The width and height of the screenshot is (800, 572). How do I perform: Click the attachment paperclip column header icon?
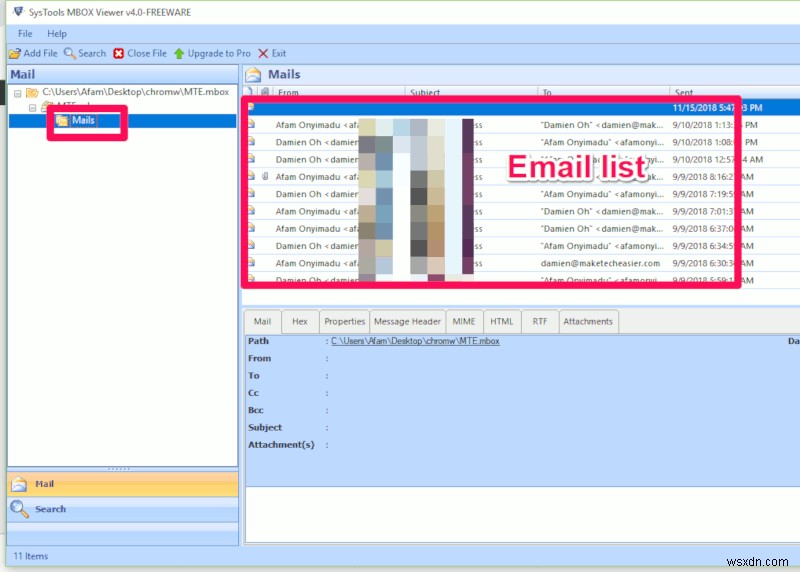tap(265, 92)
